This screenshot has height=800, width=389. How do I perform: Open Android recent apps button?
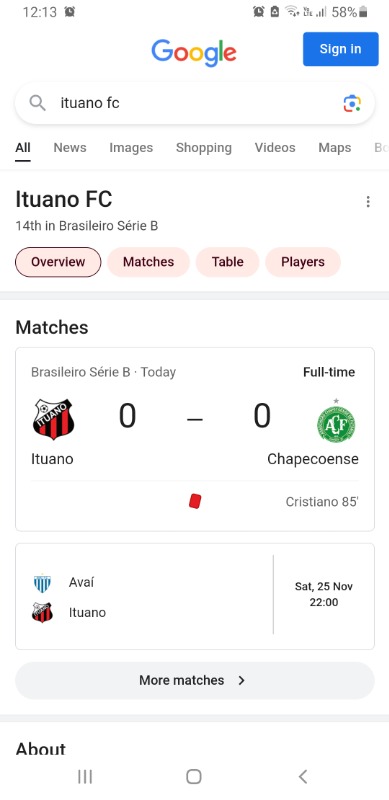pyautogui.click(x=85, y=777)
